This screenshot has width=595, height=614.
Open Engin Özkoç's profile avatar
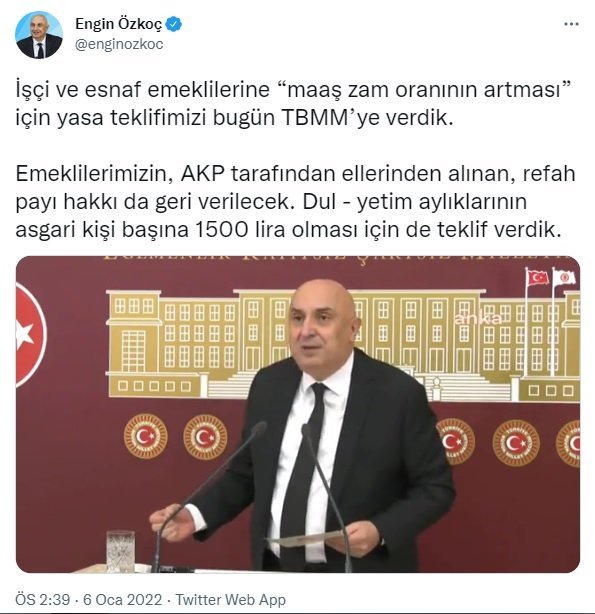click(39, 34)
